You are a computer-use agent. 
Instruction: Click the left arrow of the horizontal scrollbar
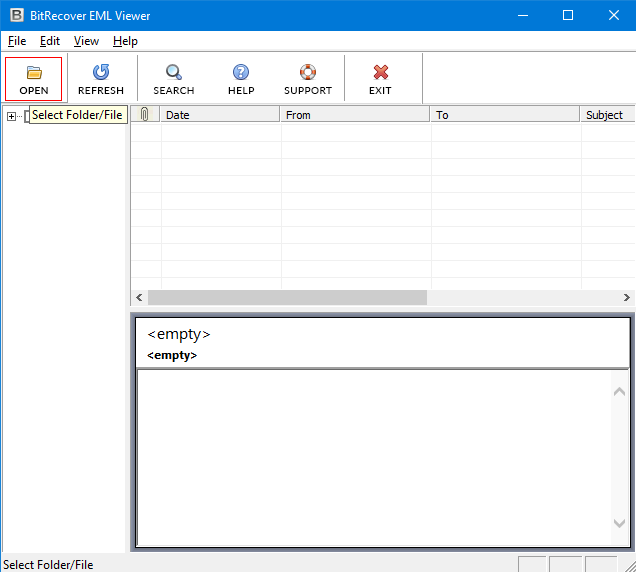click(139, 297)
